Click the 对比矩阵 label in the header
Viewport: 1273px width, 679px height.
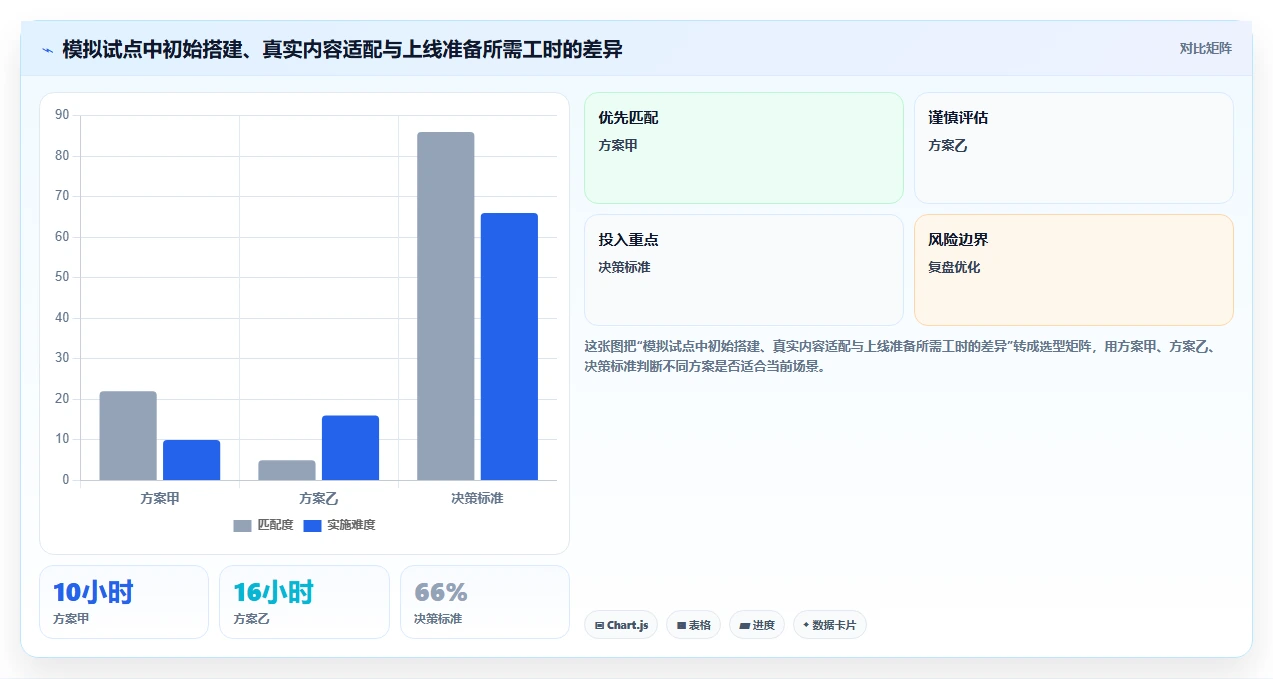point(1205,48)
